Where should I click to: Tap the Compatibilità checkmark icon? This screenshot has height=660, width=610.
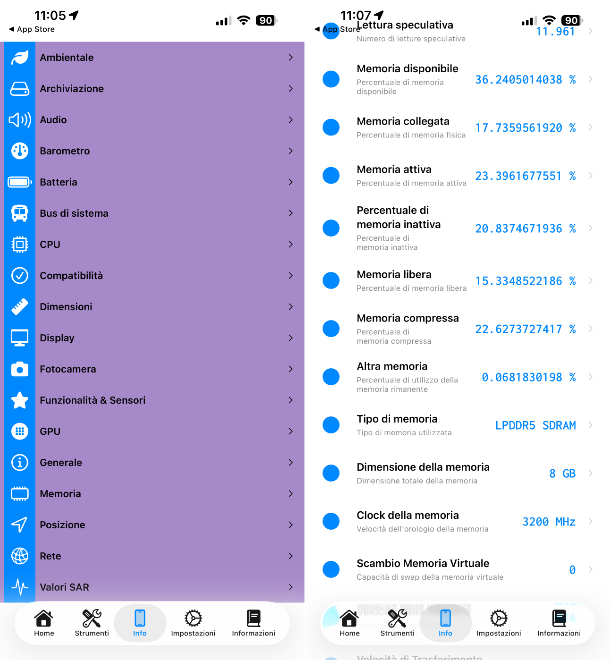[19, 276]
